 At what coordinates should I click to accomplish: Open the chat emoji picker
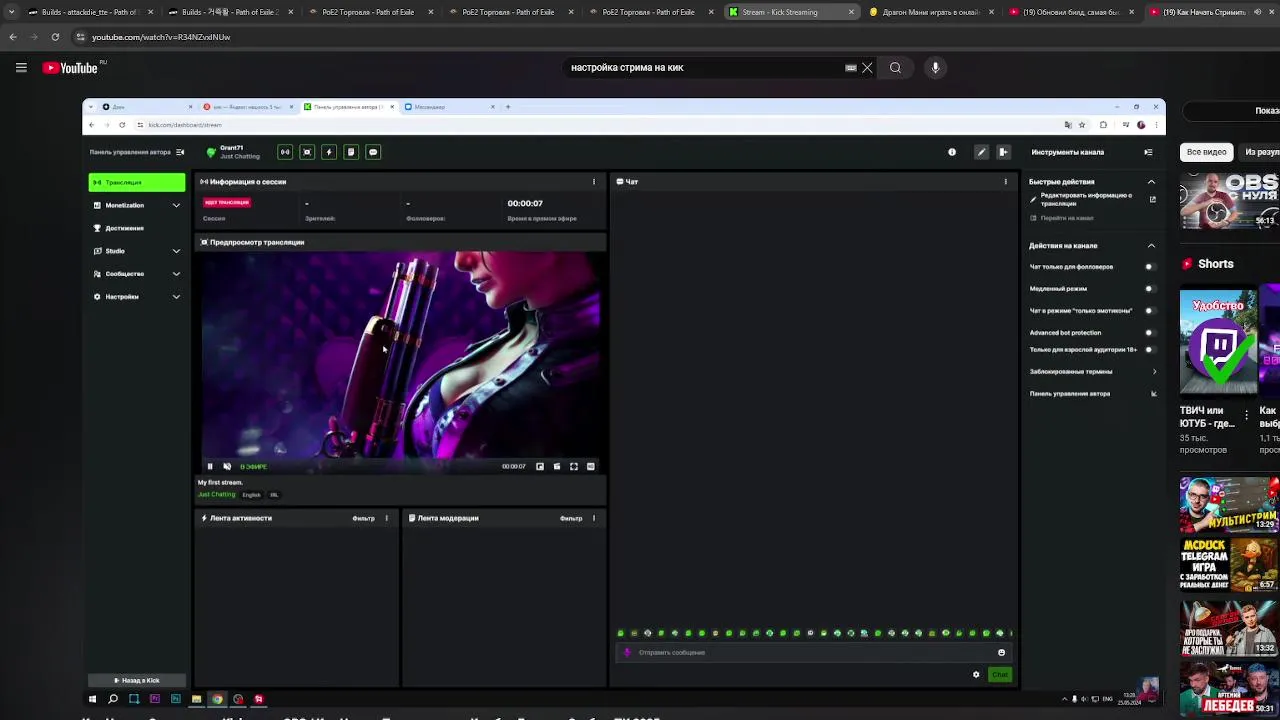(1001, 653)
